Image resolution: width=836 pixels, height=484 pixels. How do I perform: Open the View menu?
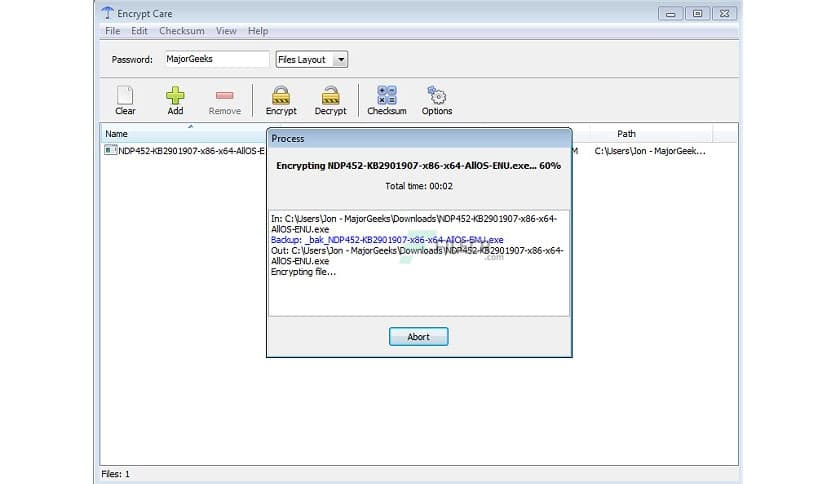(226, 31)
